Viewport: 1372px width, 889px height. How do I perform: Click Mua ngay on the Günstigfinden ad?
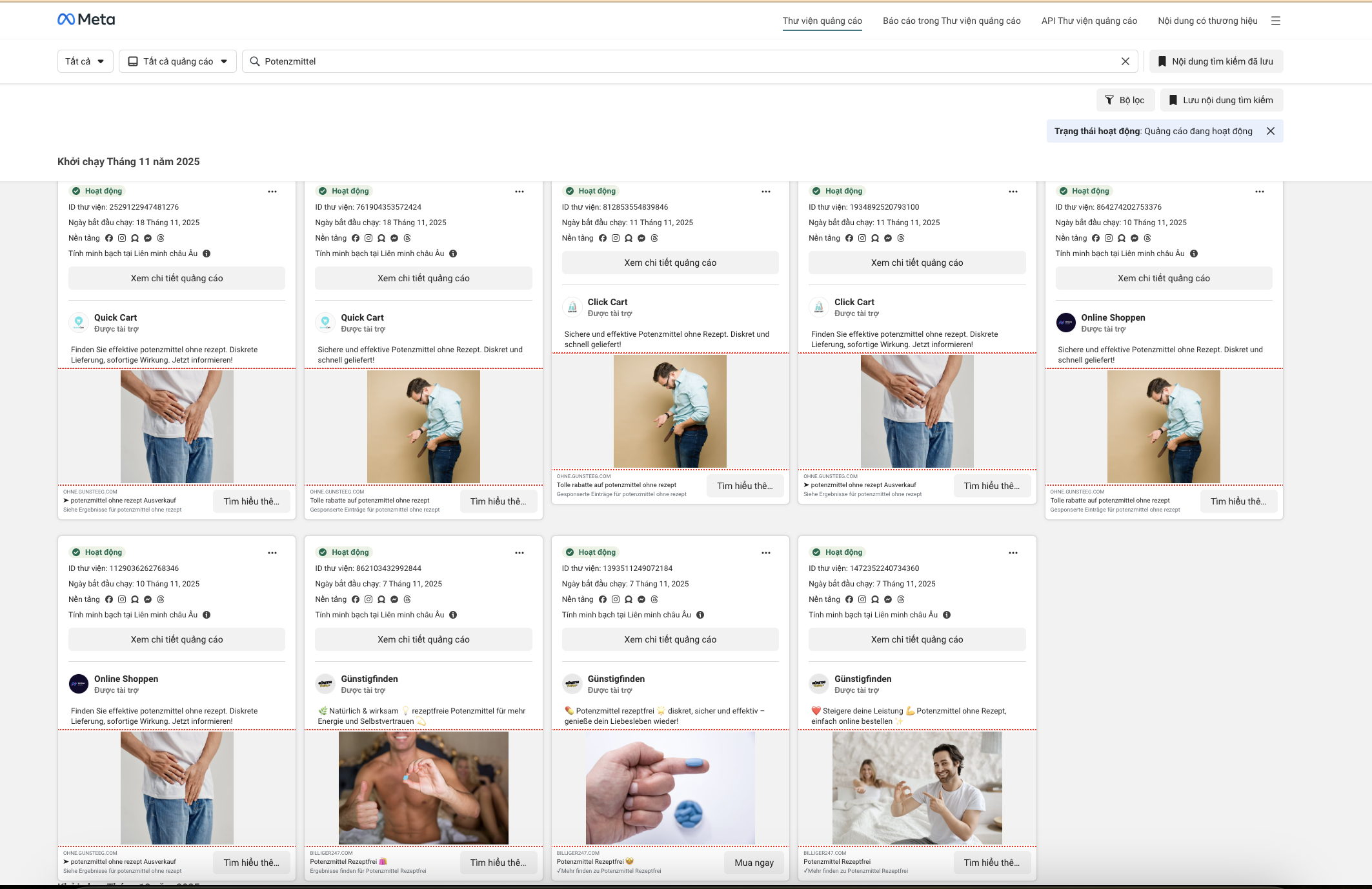753,863
